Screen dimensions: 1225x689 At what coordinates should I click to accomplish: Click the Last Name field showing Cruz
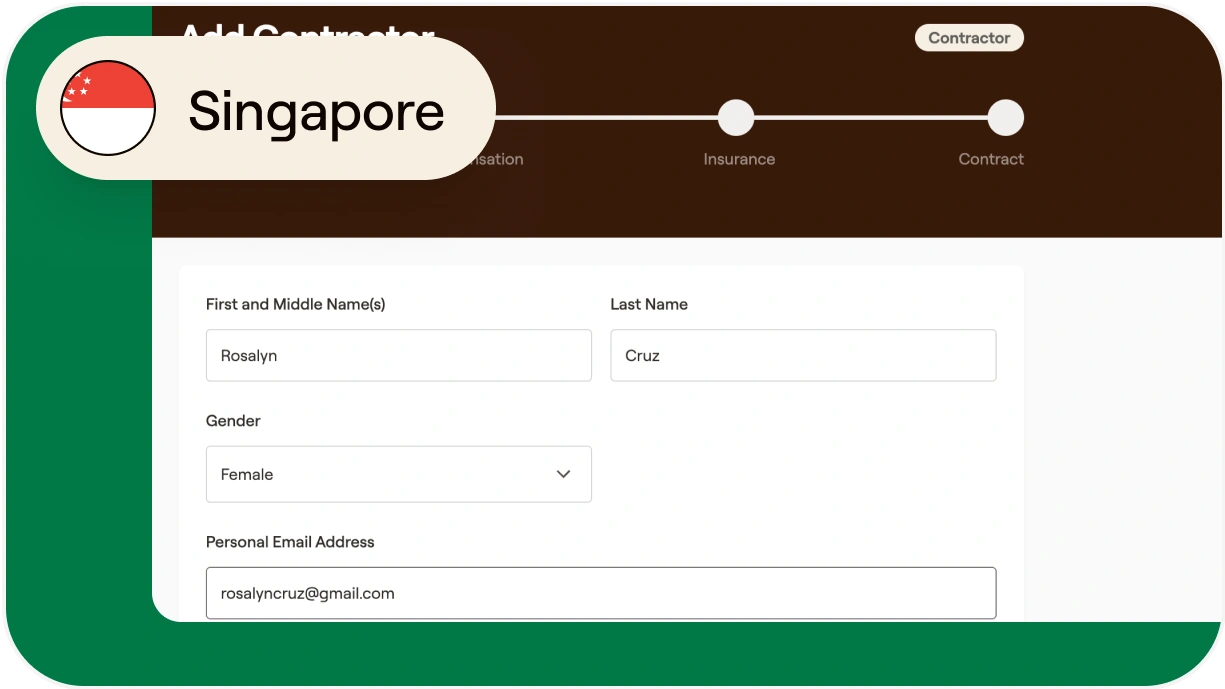pos(803,355)
